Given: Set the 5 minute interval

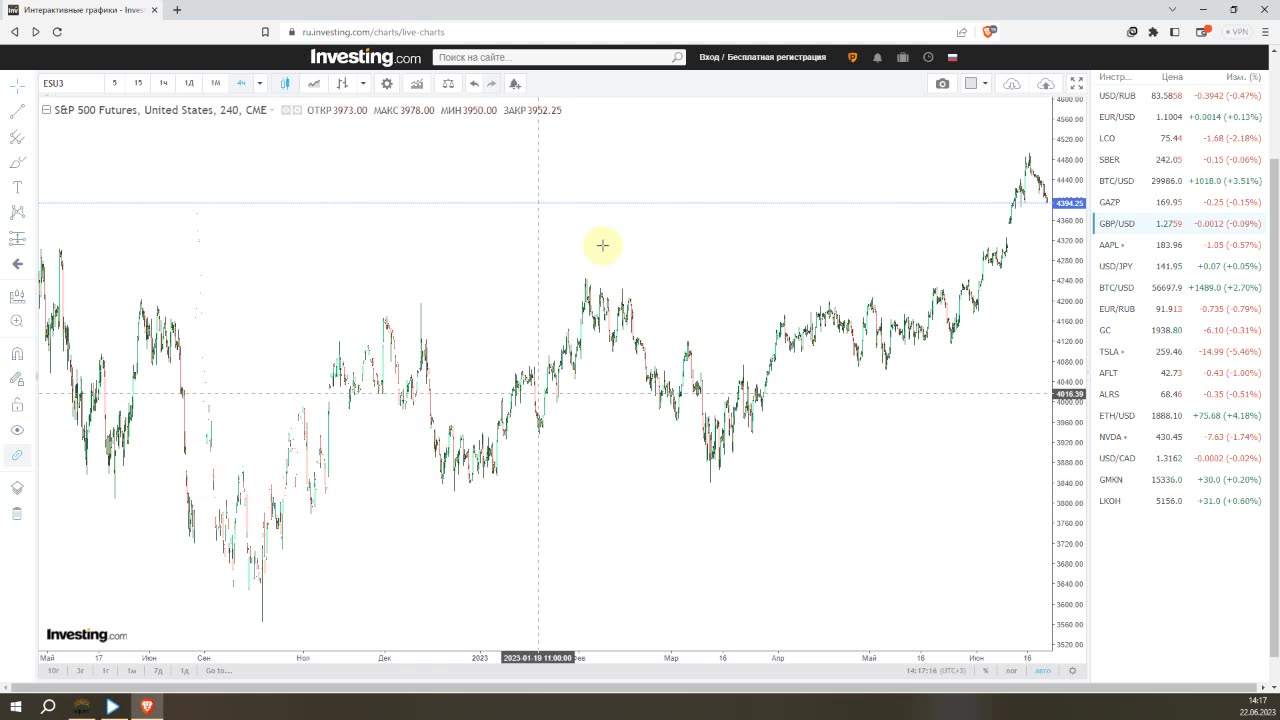Looking at the screenshot, I should (x=114, y=83).
